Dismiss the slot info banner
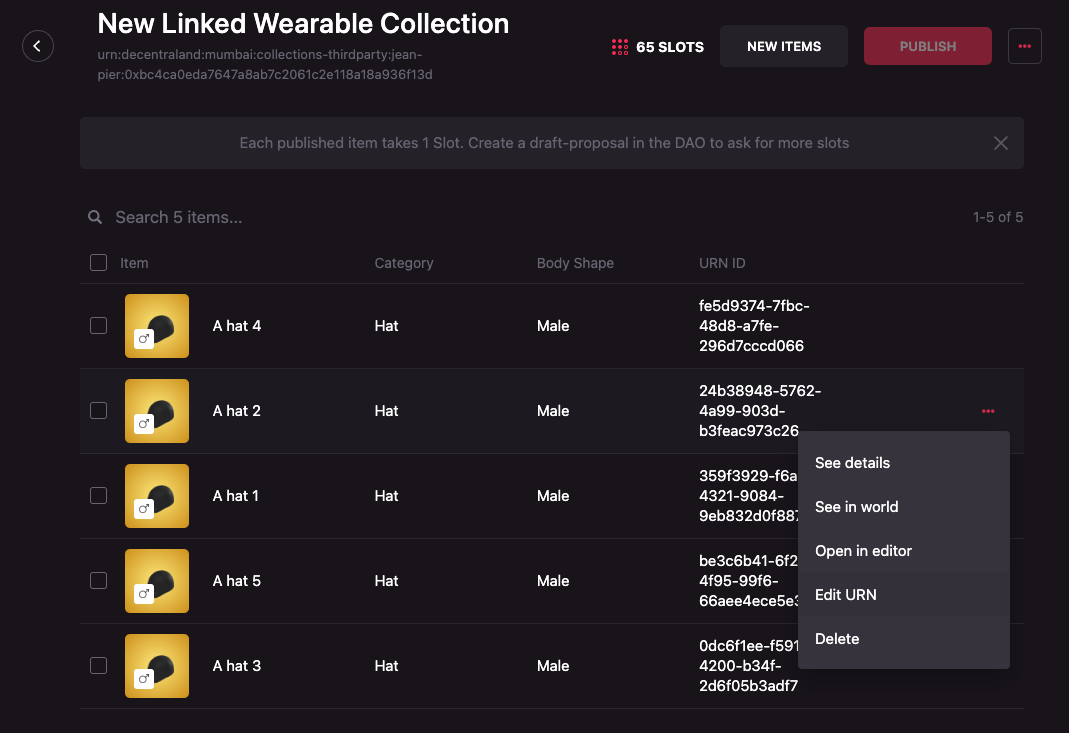The image size is (1069, 733). point(1000,143)
